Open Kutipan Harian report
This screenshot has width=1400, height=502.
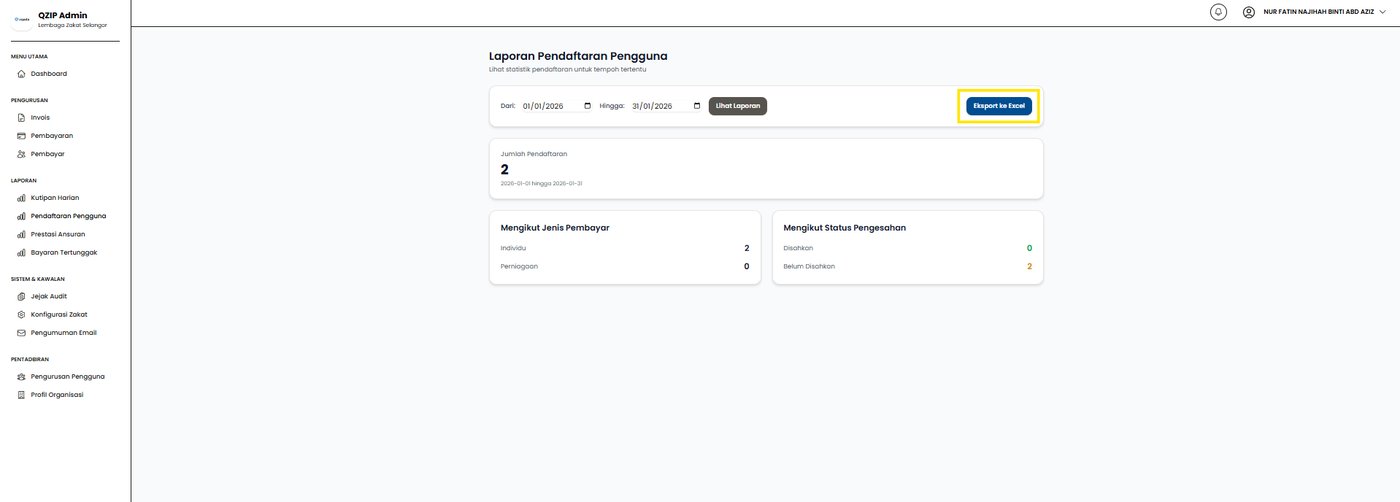[55, 198]
